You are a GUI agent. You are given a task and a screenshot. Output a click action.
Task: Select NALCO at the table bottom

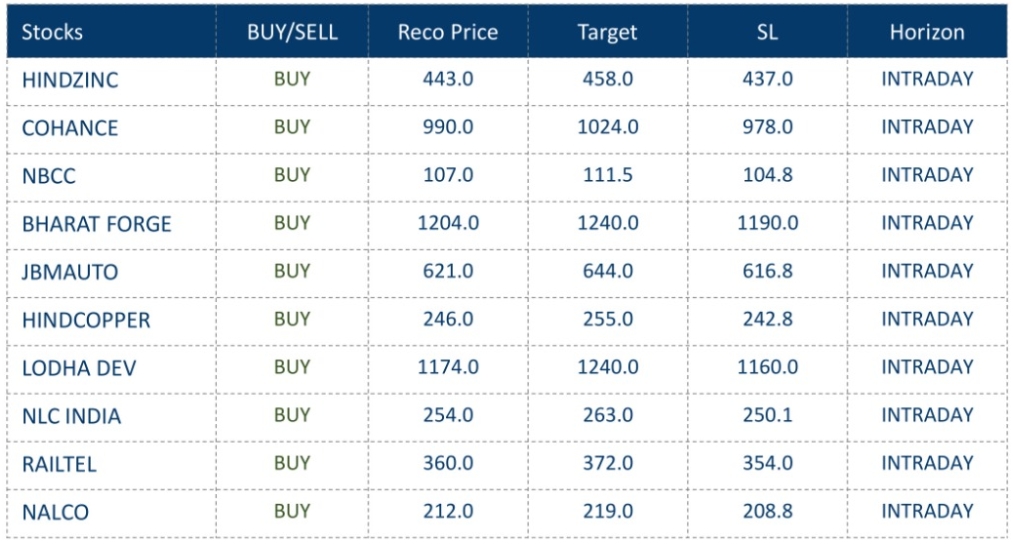[55, 512]
